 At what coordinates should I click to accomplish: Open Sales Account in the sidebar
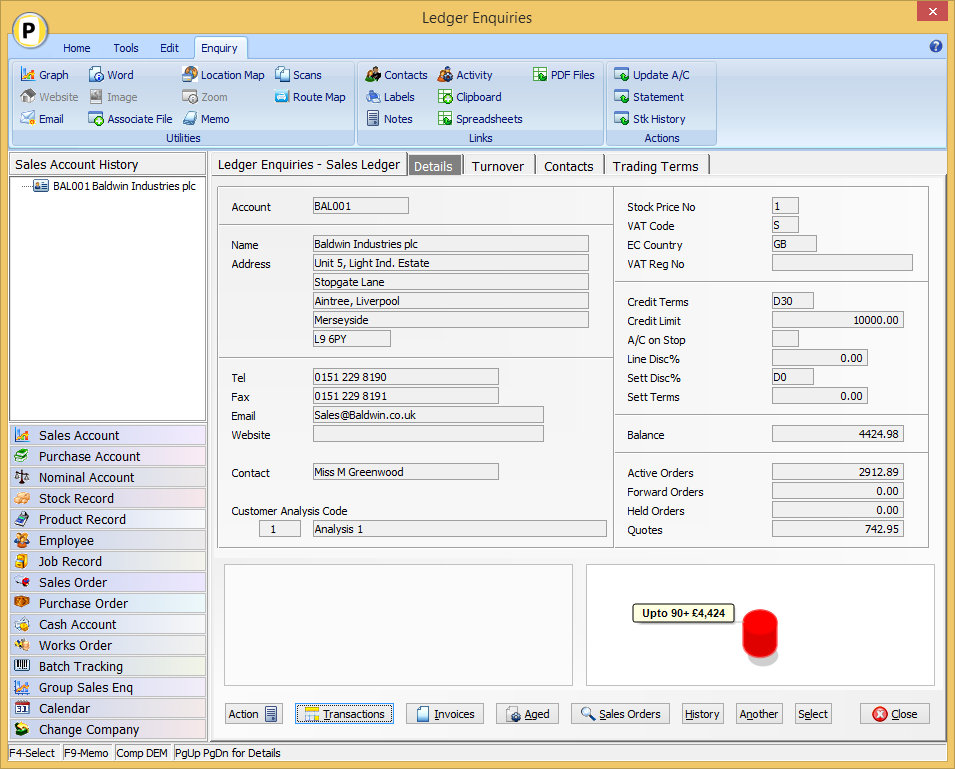[x=108, y=435]
